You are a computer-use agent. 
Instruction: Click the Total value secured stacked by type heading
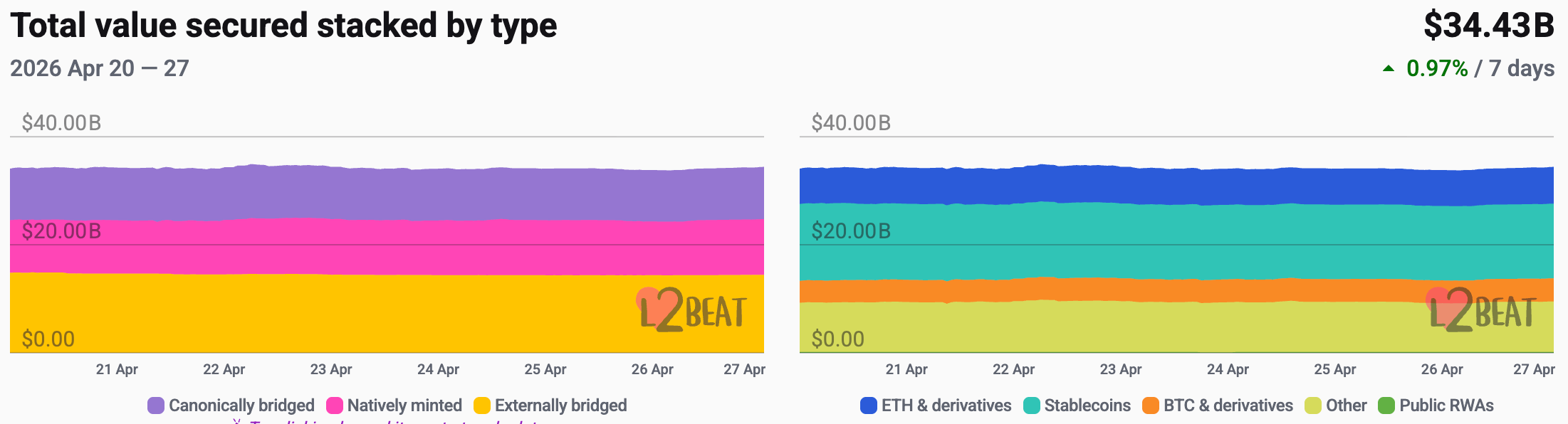coord(283,26)
